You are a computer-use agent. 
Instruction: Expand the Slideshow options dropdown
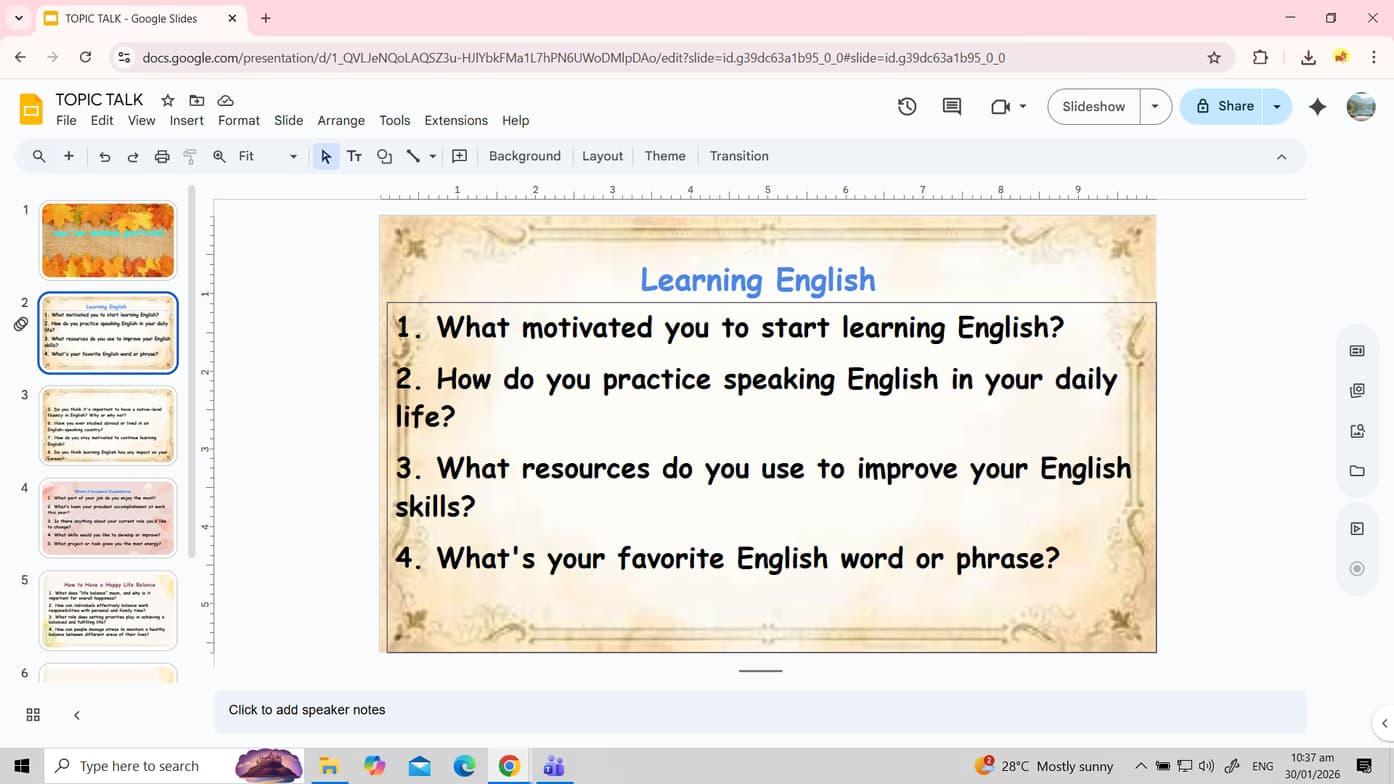[1156, 106]
